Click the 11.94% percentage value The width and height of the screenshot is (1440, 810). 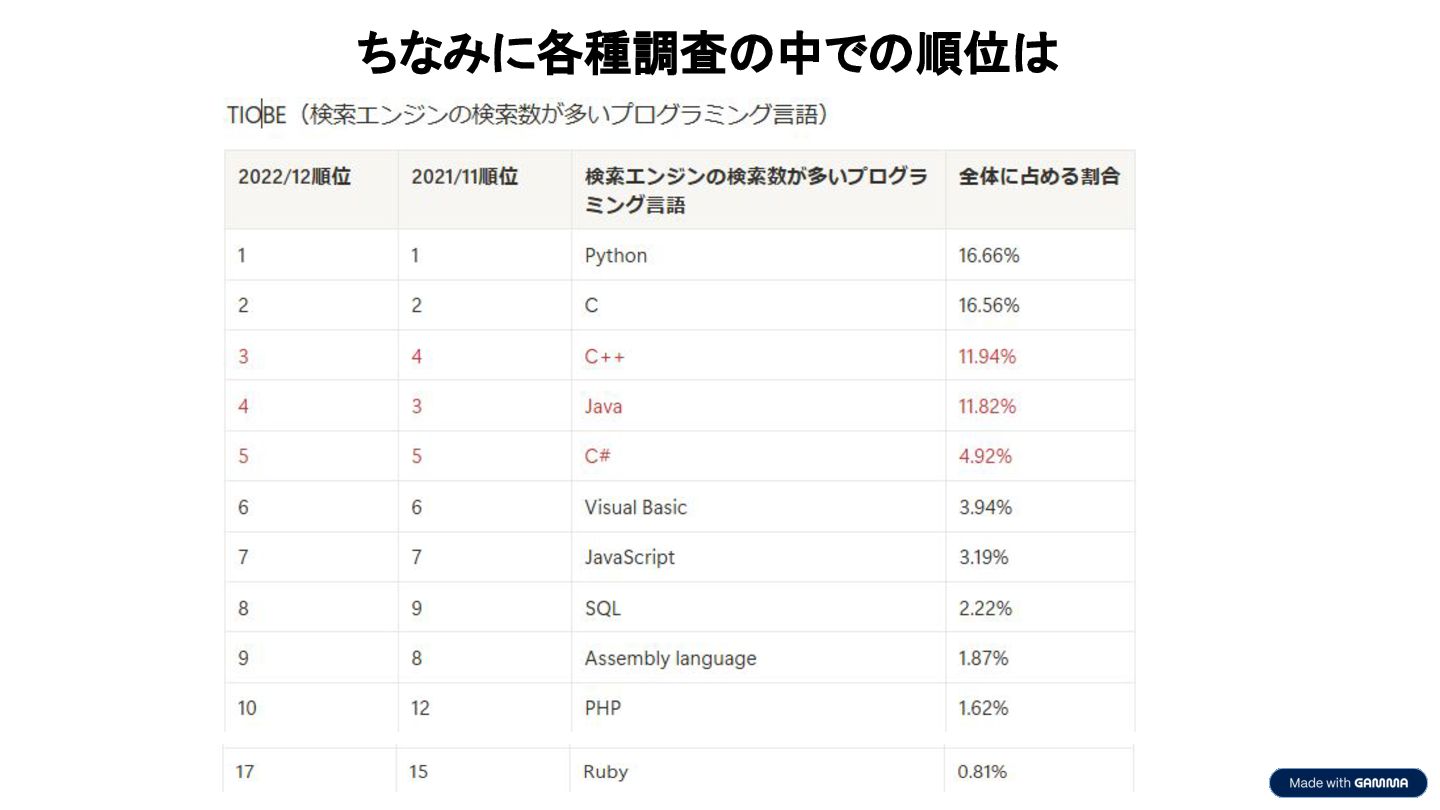pos(987,356)
